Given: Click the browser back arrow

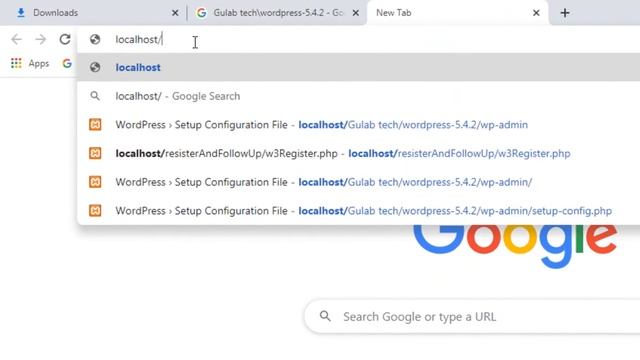Looking at the screenshot, I should [x=16, y=40].
